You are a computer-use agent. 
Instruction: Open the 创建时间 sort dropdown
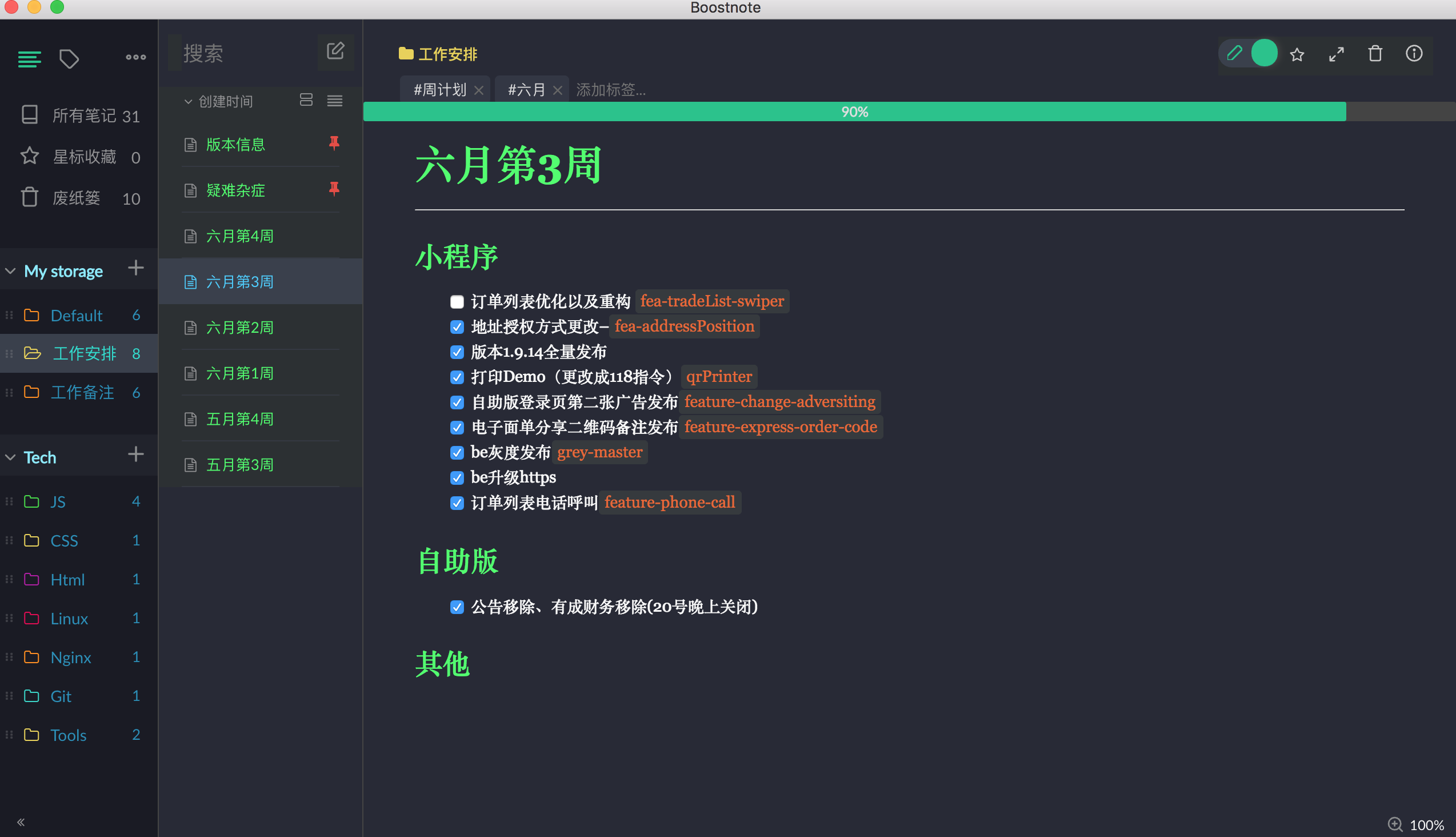224,101
